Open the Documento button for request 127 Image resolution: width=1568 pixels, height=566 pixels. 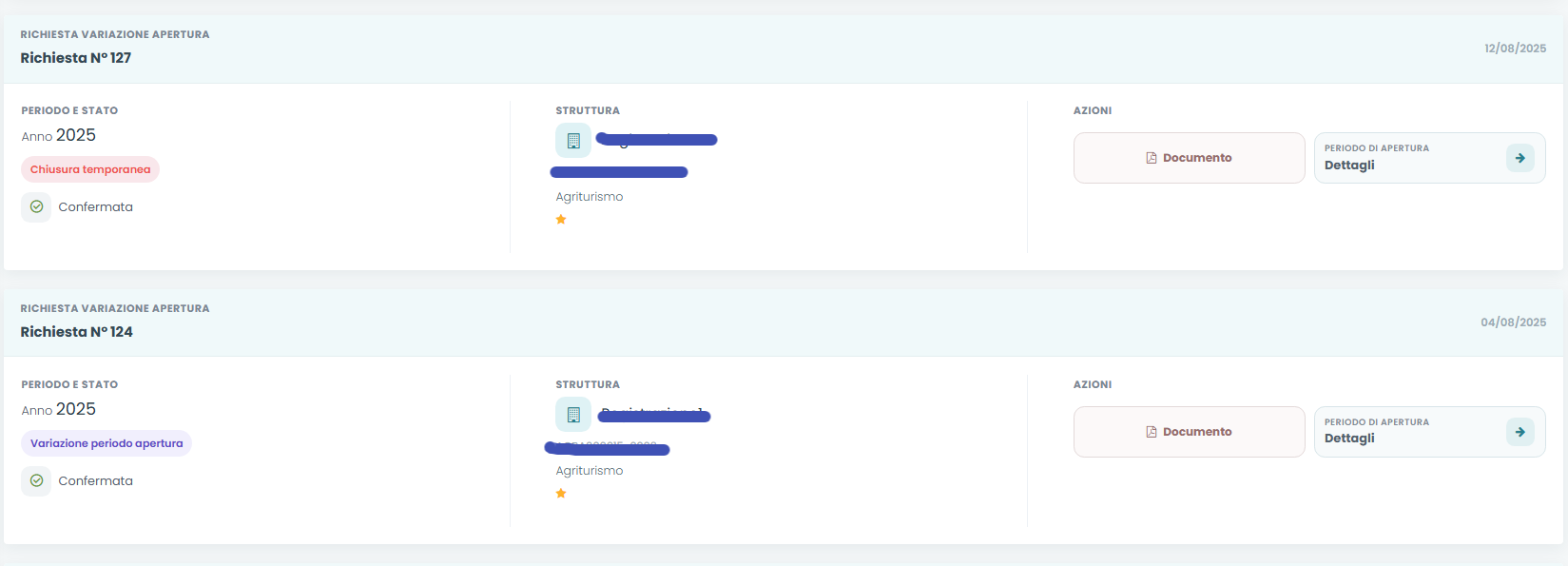click(x=1189, y=158)
